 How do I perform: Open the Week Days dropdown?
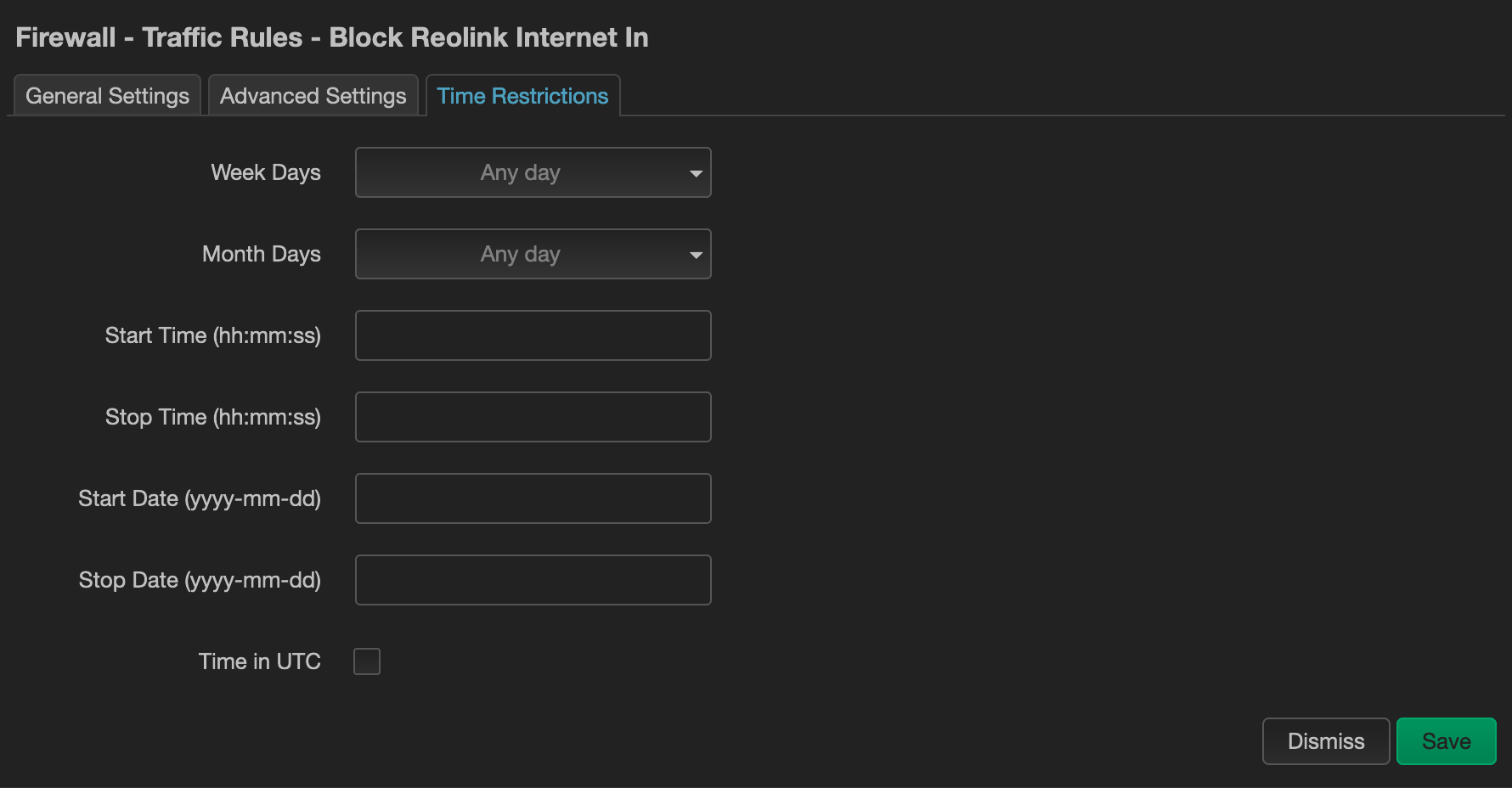(x=520, y=172)
